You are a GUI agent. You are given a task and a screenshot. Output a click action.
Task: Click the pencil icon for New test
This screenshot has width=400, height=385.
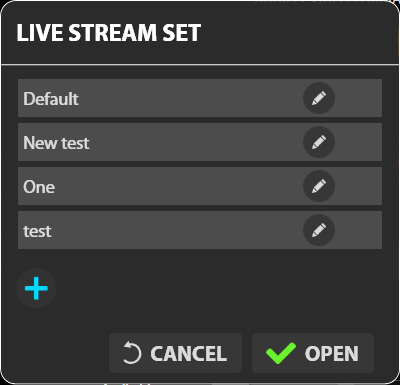coord(319,142)
